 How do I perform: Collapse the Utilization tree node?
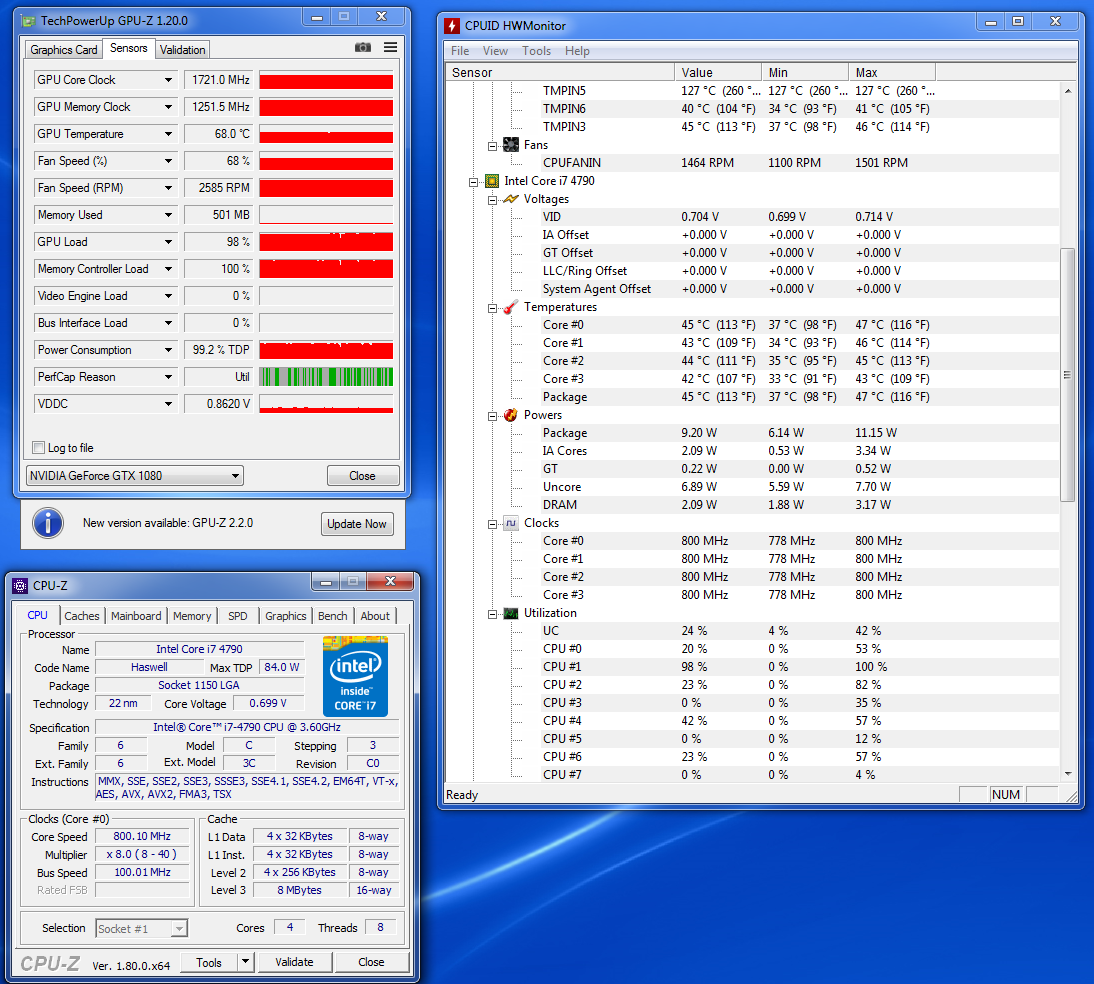click(x=493, y=613)
